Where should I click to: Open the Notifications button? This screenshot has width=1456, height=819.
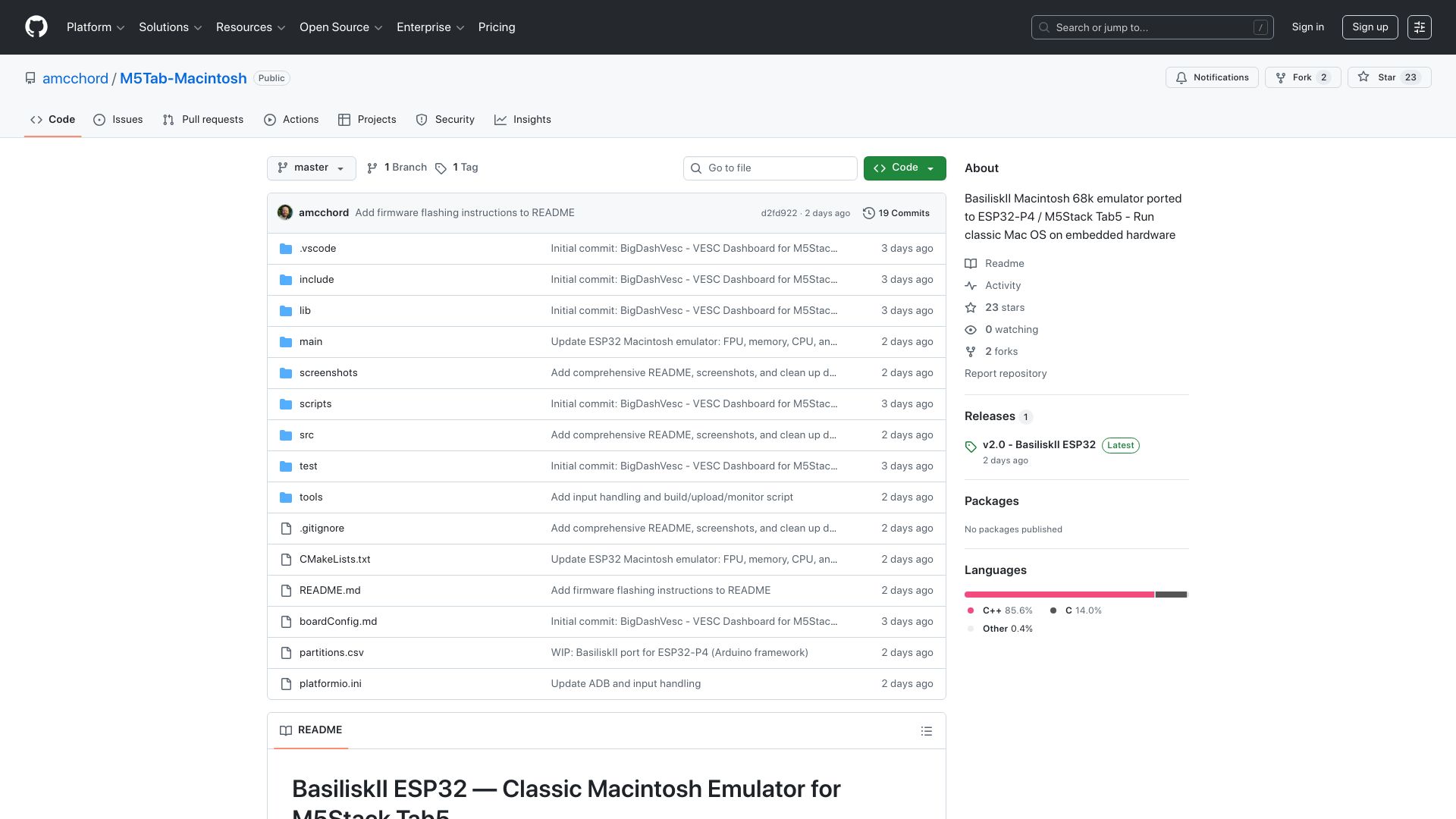[1212, 77]
